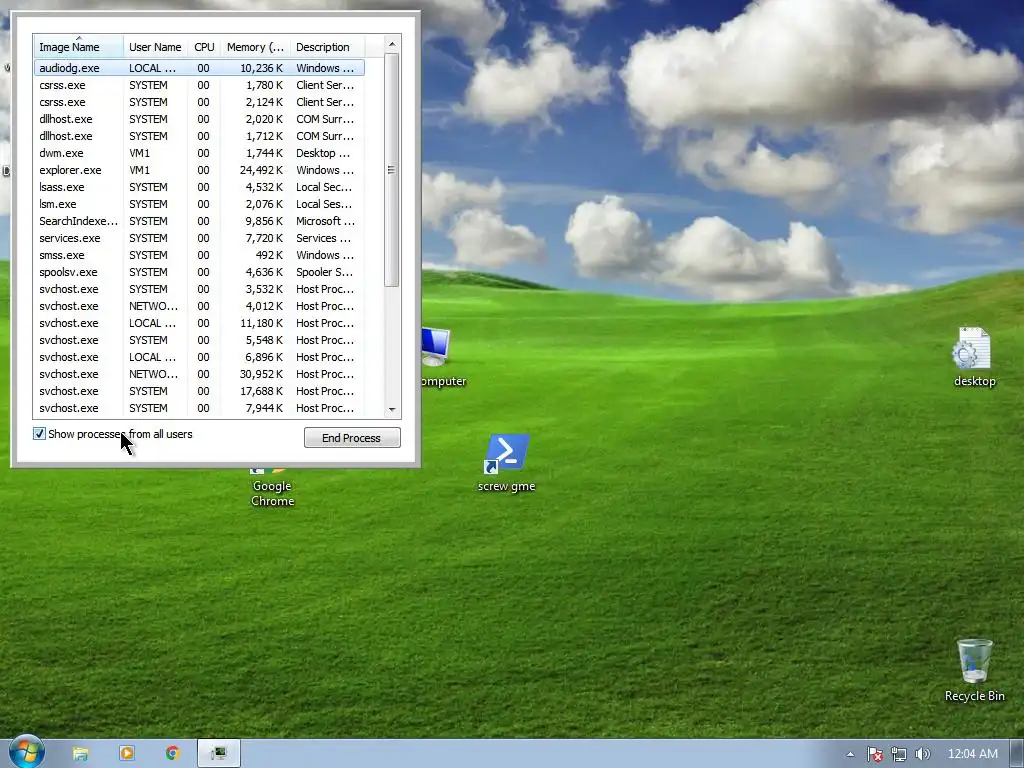1024x768 pixels.
Task: Select the services.exe process
Action: [x=199, y=238]
